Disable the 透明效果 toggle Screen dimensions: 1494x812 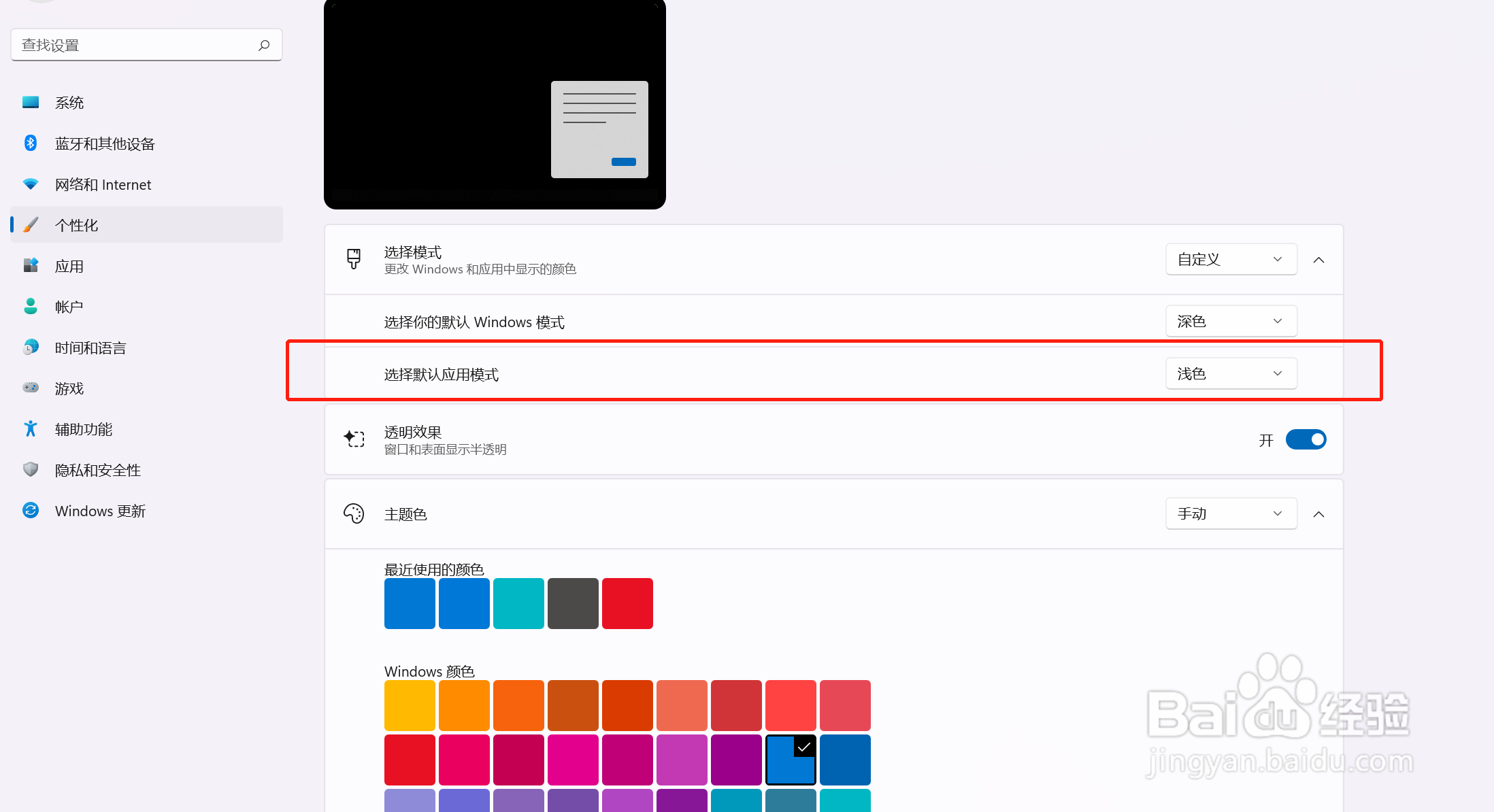pos(1305,439)
